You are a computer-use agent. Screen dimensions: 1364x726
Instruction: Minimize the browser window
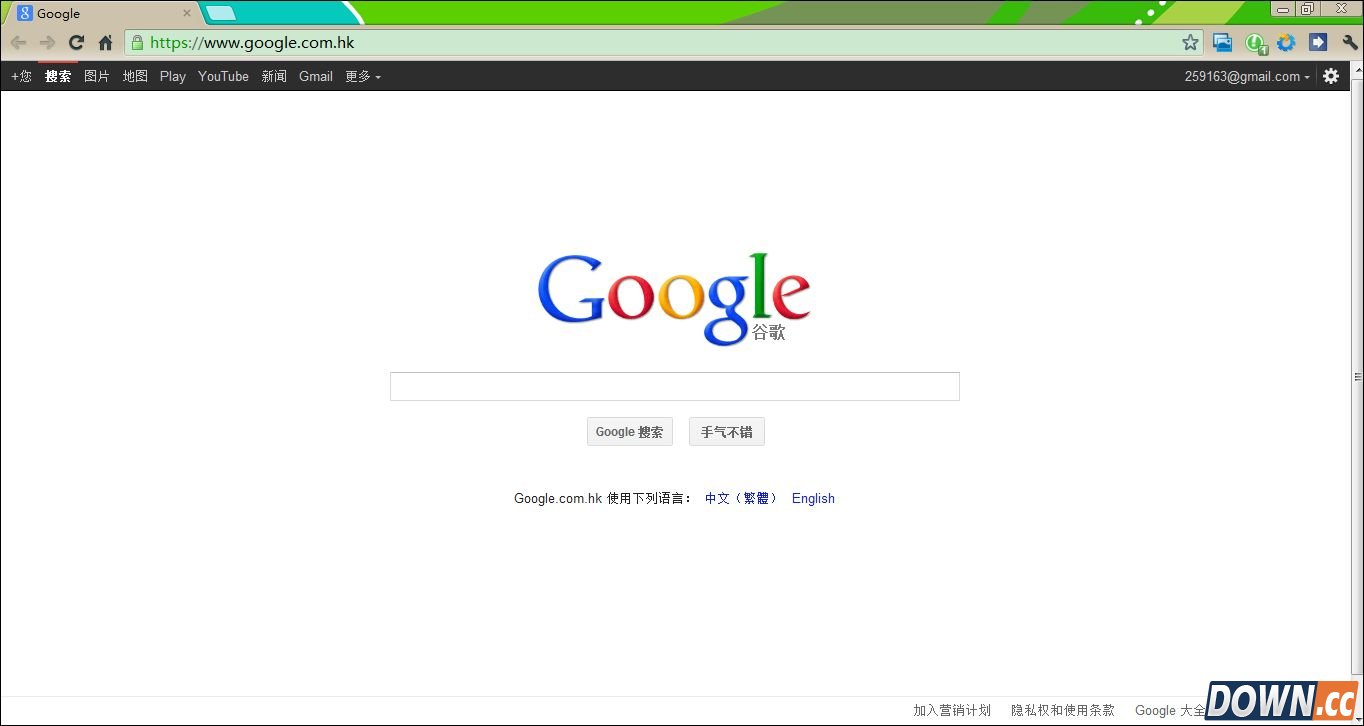(x=1283, y=8)
